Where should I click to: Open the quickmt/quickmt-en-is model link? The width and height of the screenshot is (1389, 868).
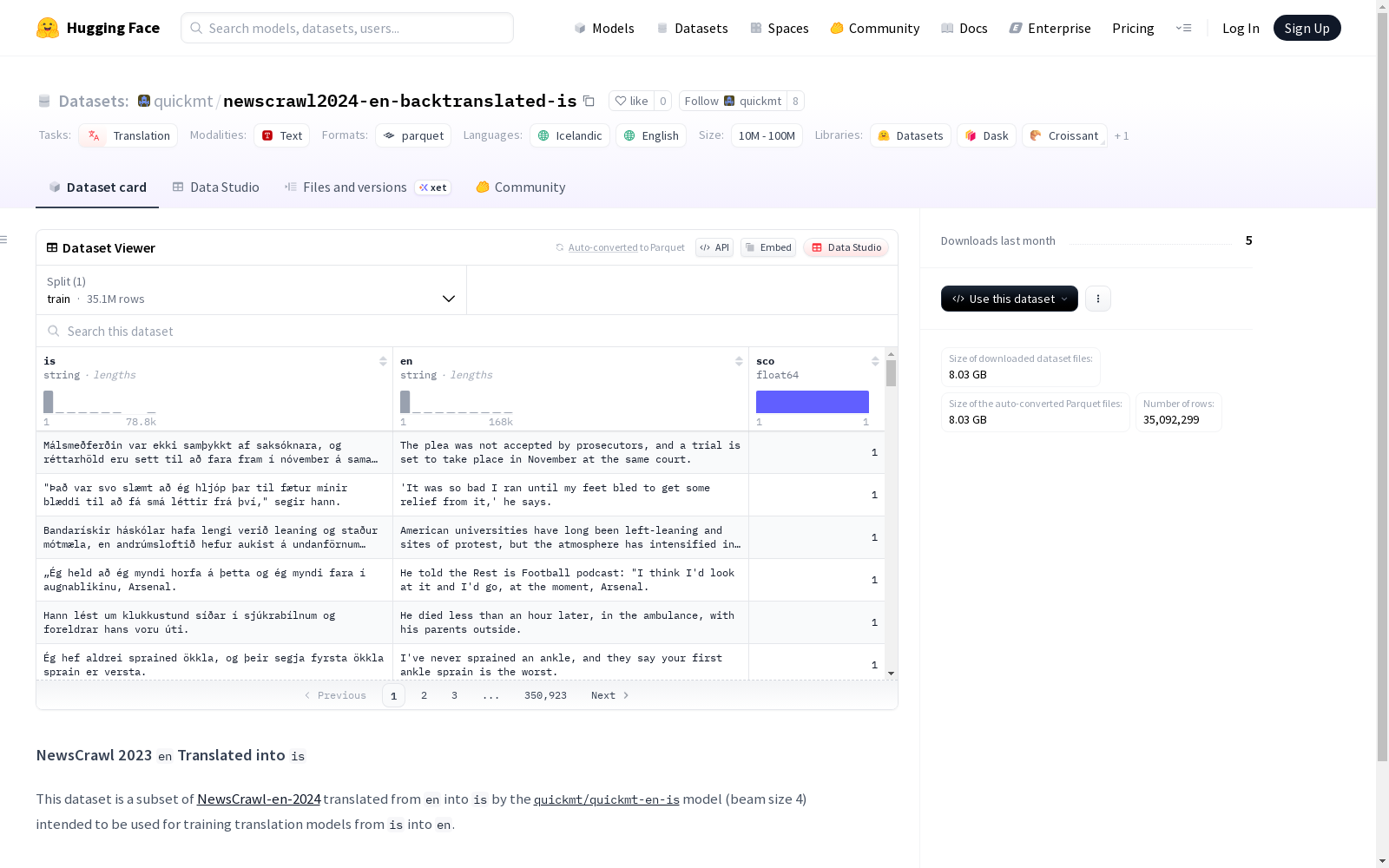pos(607,799)
